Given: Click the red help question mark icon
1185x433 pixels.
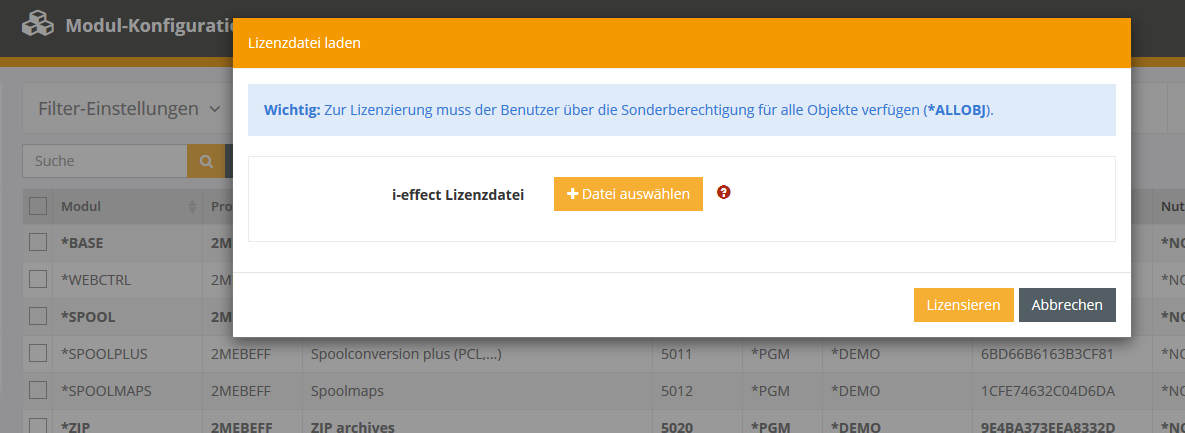Looking at the screenshot, I should 724,193.
